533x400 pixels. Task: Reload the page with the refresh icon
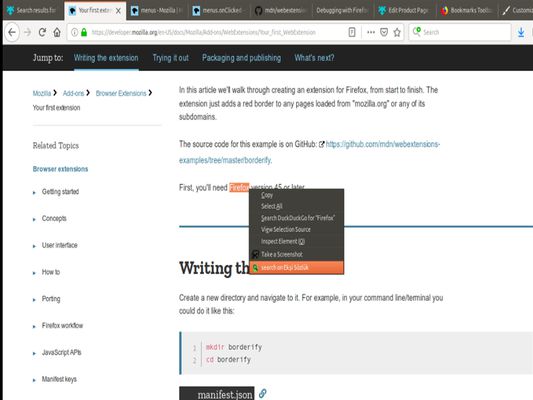pyautogui.click(x=42, y=32)
